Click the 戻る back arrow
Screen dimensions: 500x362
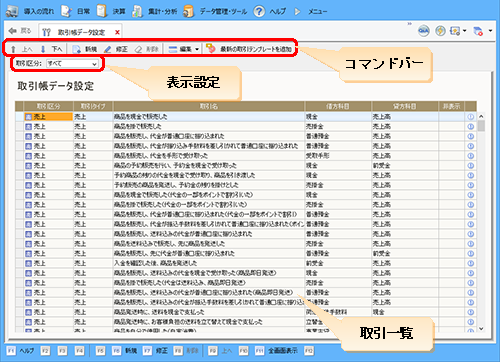coord(19,31)
